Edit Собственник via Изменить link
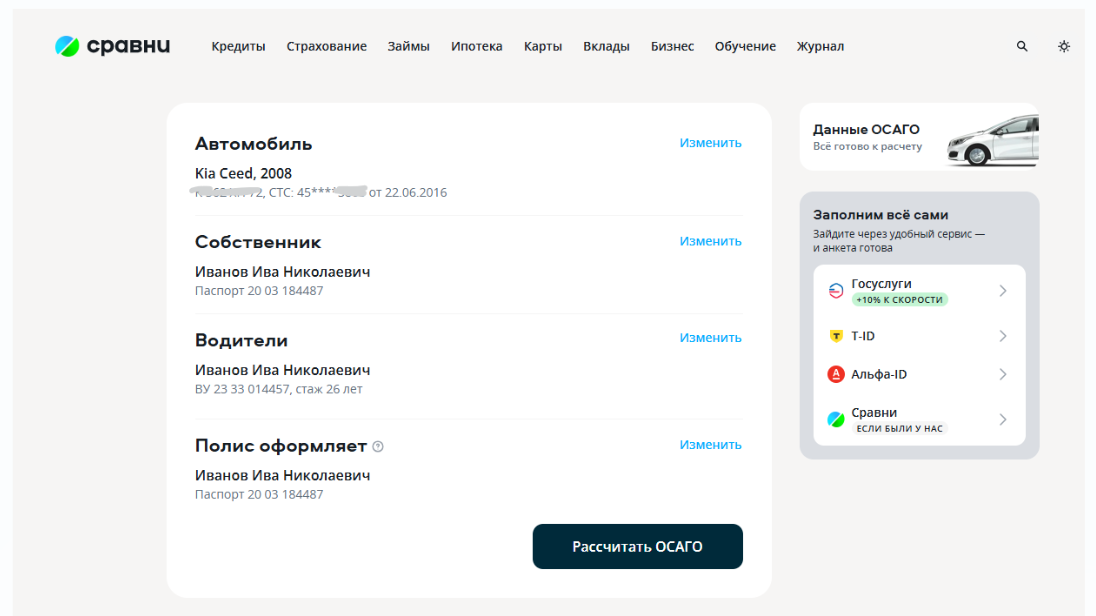 (x=710, y=241)
